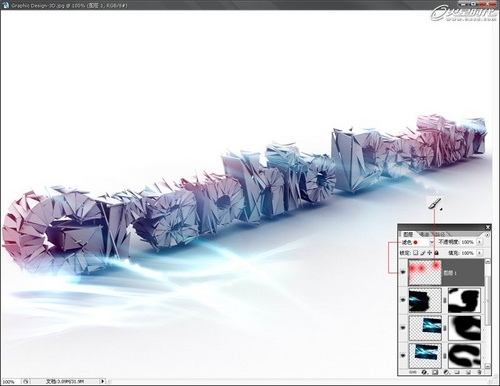Lock all with the padlock icon
Image resolution: width=500 pixels, height=386 pixels.
(436, 253)
